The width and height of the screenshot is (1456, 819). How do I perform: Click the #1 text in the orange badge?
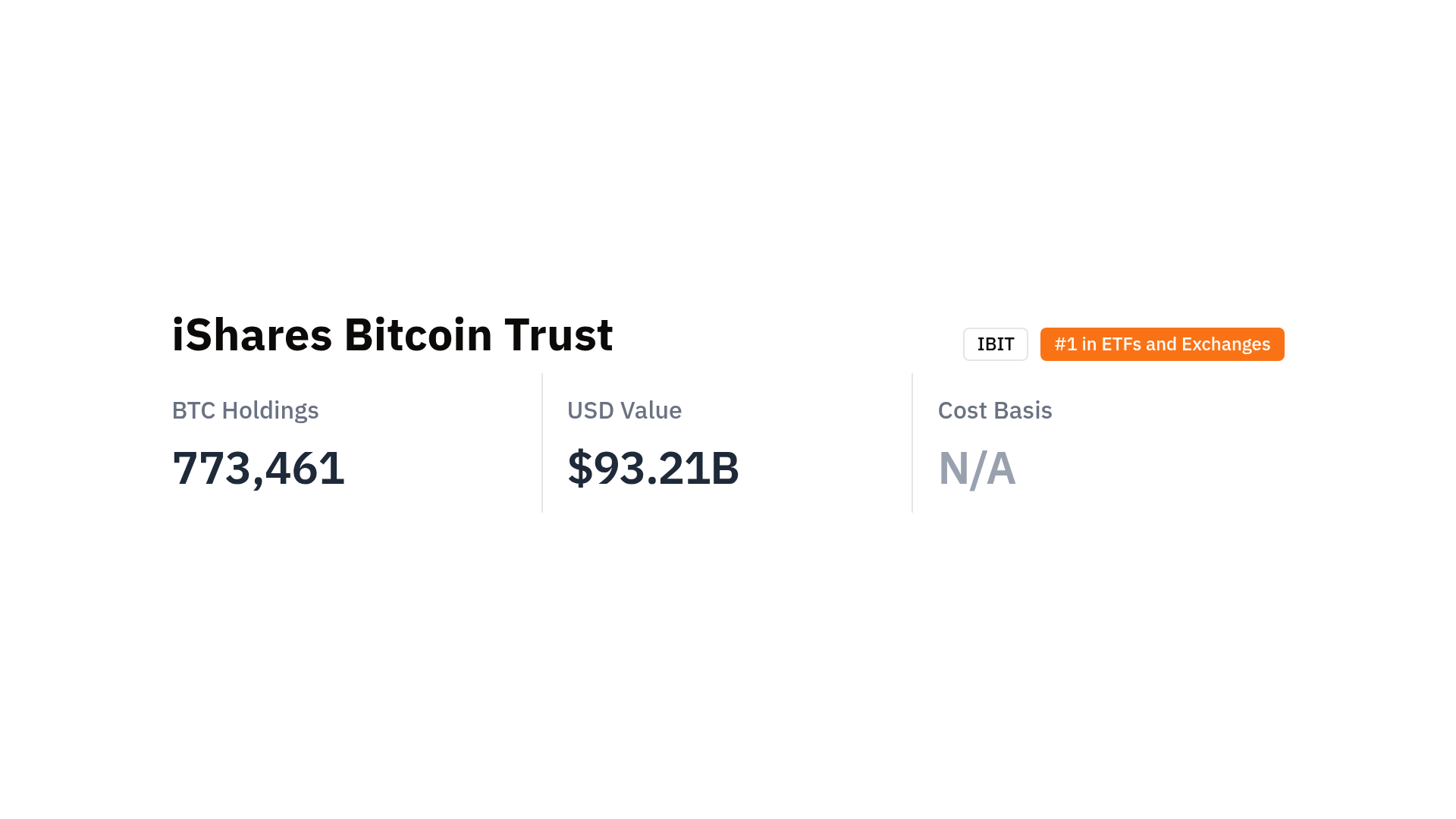(1065, 344)
